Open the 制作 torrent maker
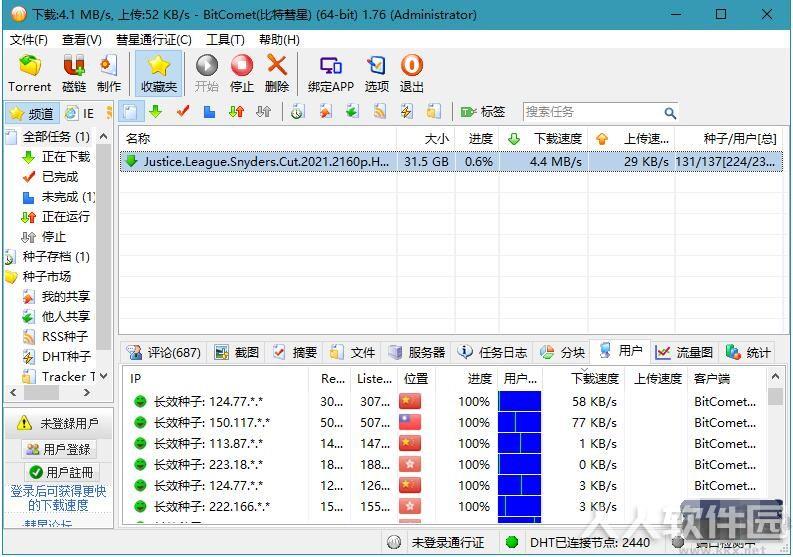 point(109,74)
